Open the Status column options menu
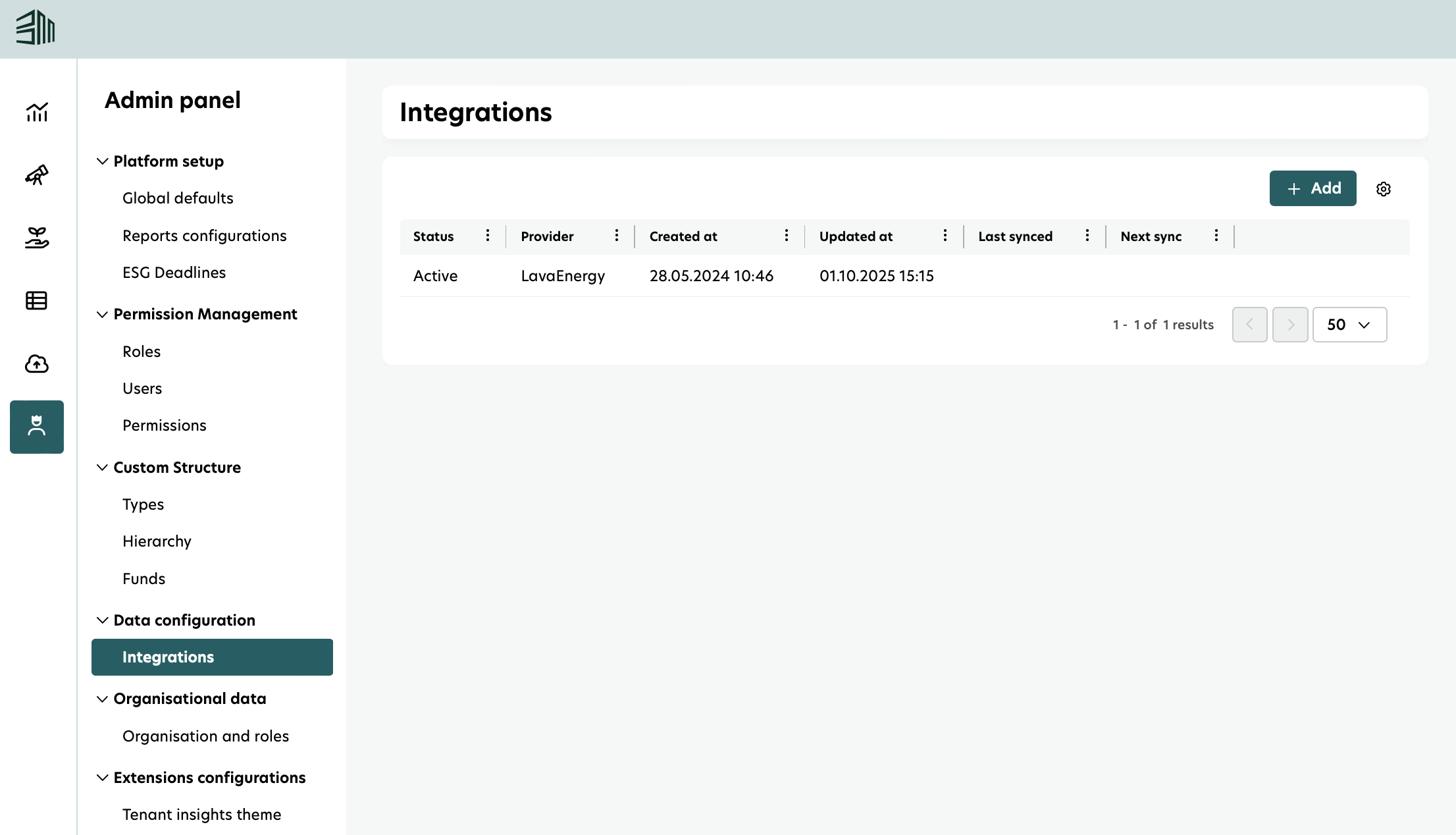Viewport: 1456px width, 835px height. pyautogui.click(x=487, y=236)
